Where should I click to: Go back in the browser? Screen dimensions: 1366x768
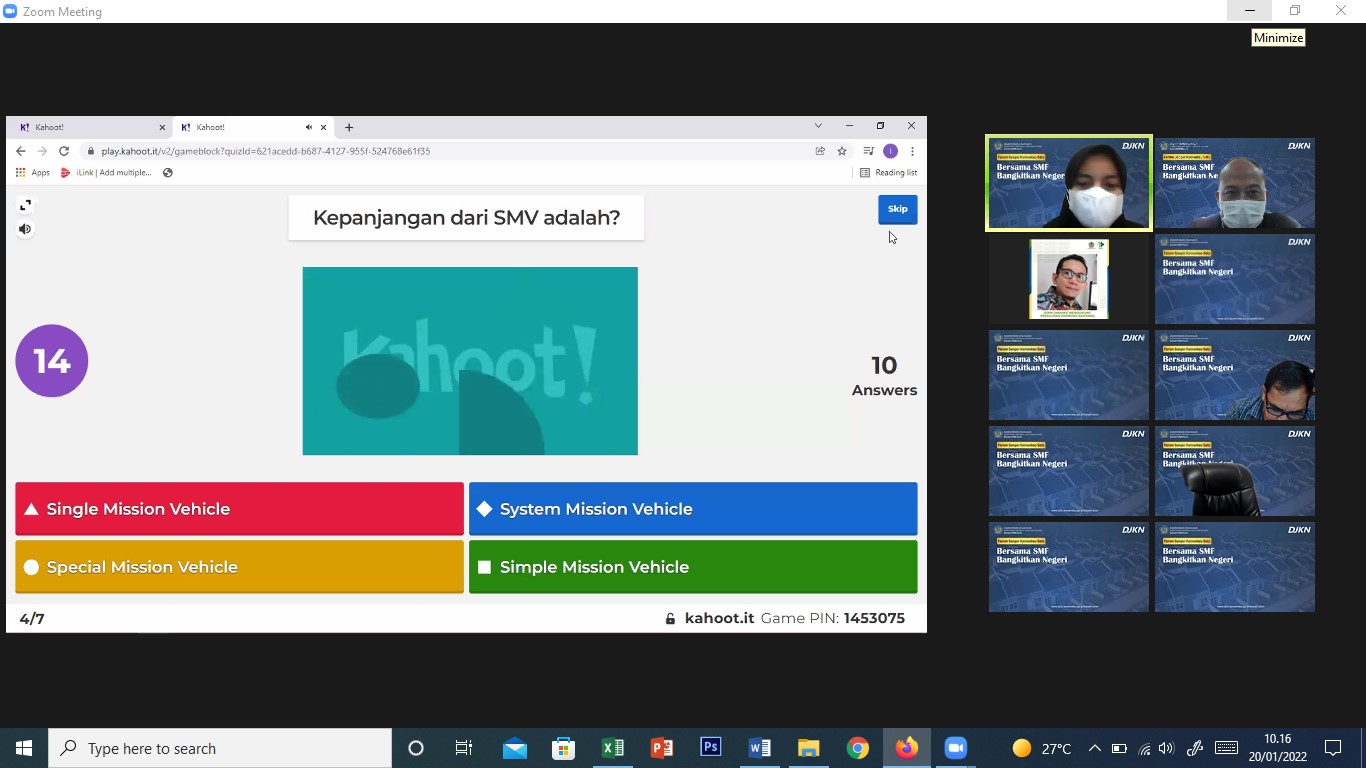pos(20,151)
